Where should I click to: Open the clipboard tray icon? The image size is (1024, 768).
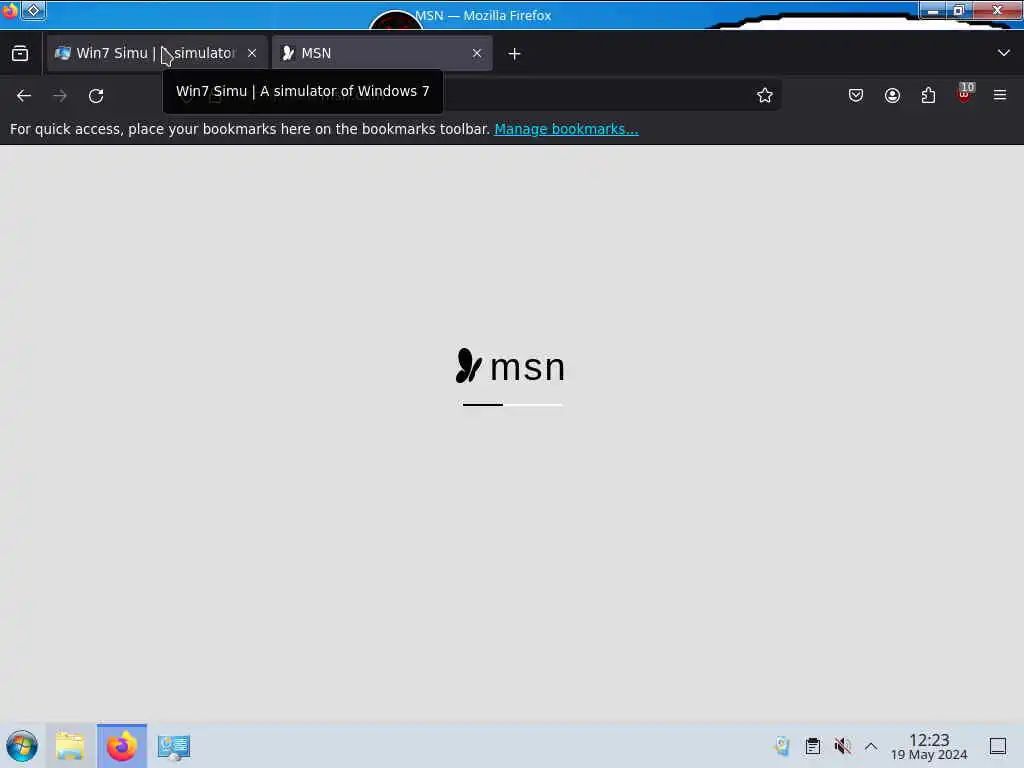pos(813,746)
